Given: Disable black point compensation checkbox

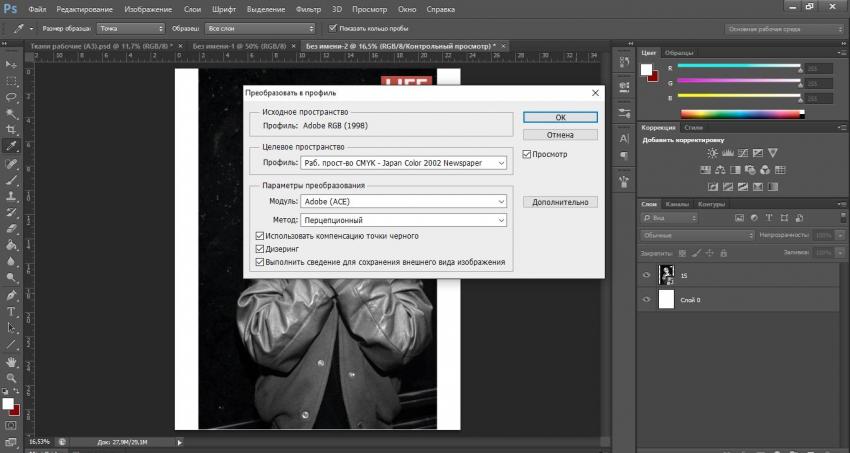Looking at the screenshot, I should click(x=260, y=236).
